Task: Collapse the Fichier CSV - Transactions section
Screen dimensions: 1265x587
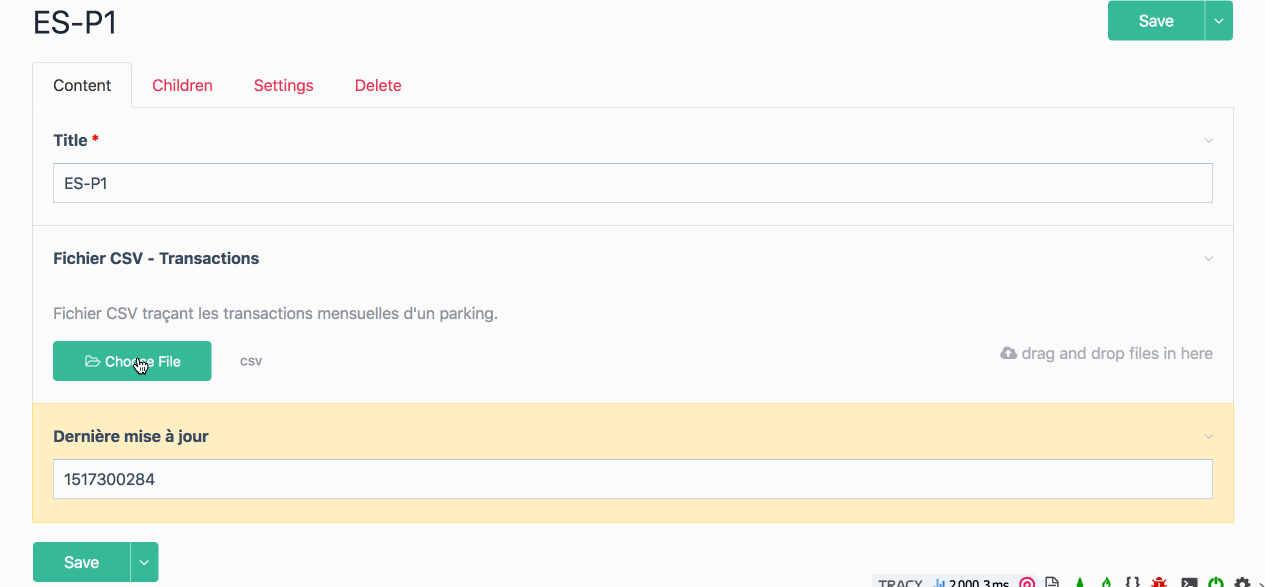Action: tap(1207, 258)
